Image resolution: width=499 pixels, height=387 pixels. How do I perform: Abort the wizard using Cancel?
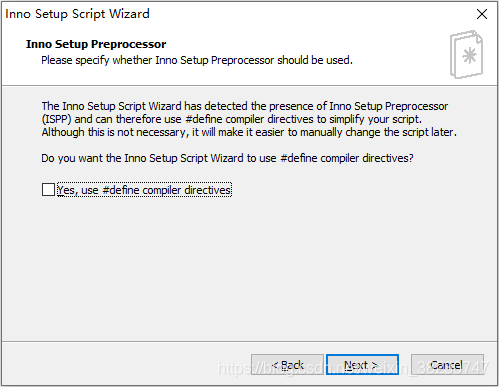point(447,365)
